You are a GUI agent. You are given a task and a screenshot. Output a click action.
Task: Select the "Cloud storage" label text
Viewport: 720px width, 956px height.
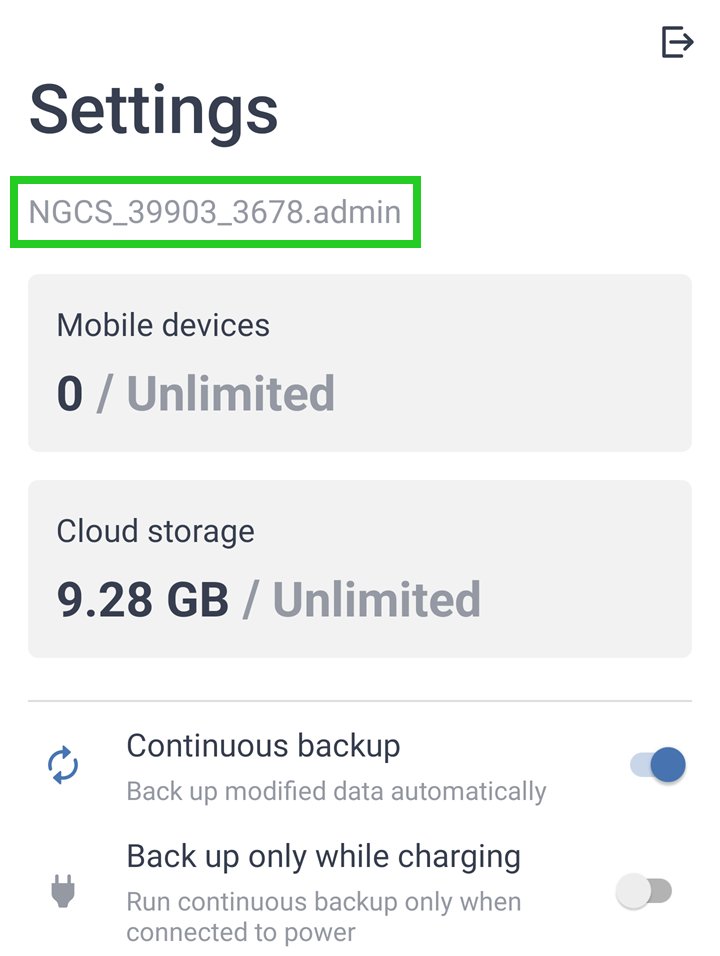pyautogui.click(x=155, y=531)
